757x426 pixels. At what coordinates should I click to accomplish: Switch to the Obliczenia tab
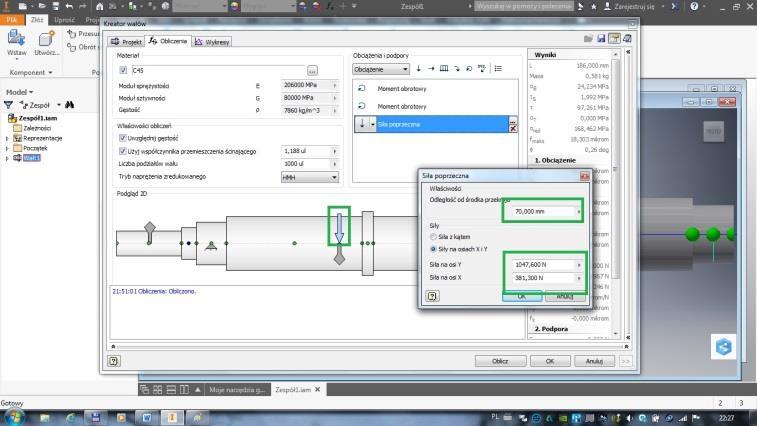tap(168, 42)
